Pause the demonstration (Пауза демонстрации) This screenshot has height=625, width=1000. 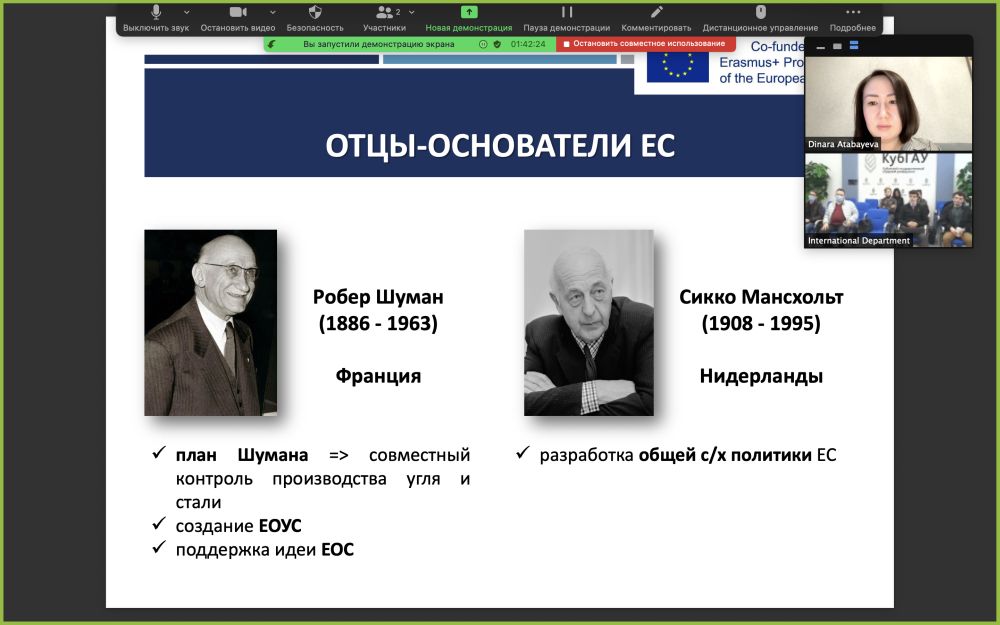click(x=566, y=13)
